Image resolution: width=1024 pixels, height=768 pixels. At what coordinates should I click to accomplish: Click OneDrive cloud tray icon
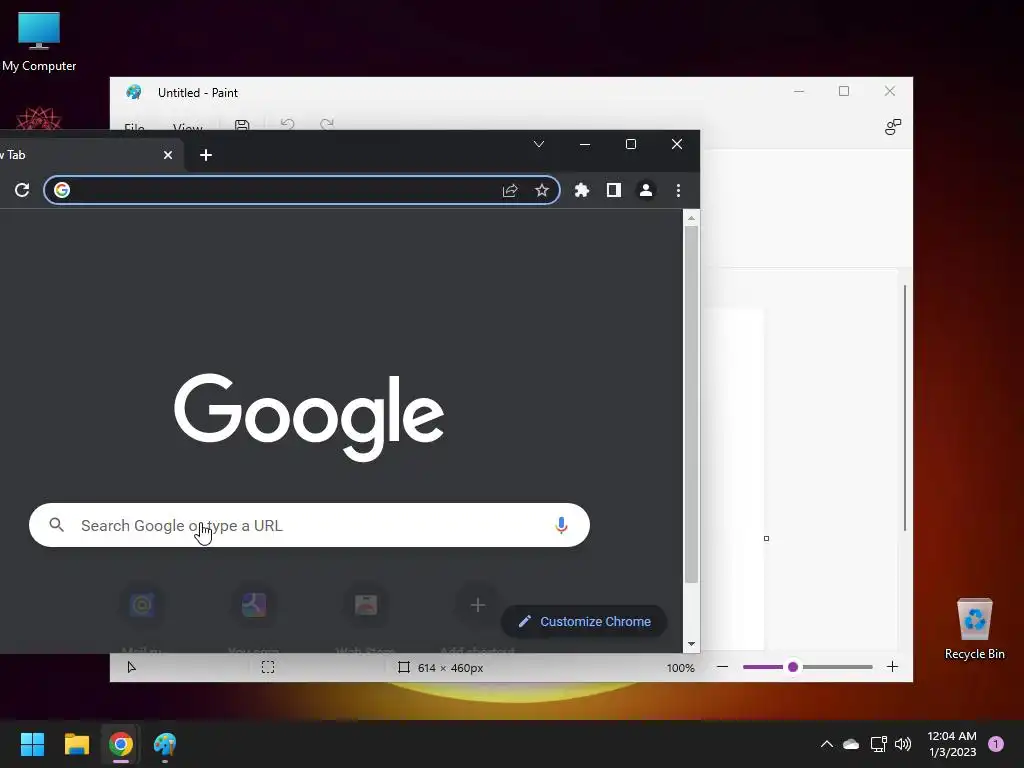coord(851,744)
